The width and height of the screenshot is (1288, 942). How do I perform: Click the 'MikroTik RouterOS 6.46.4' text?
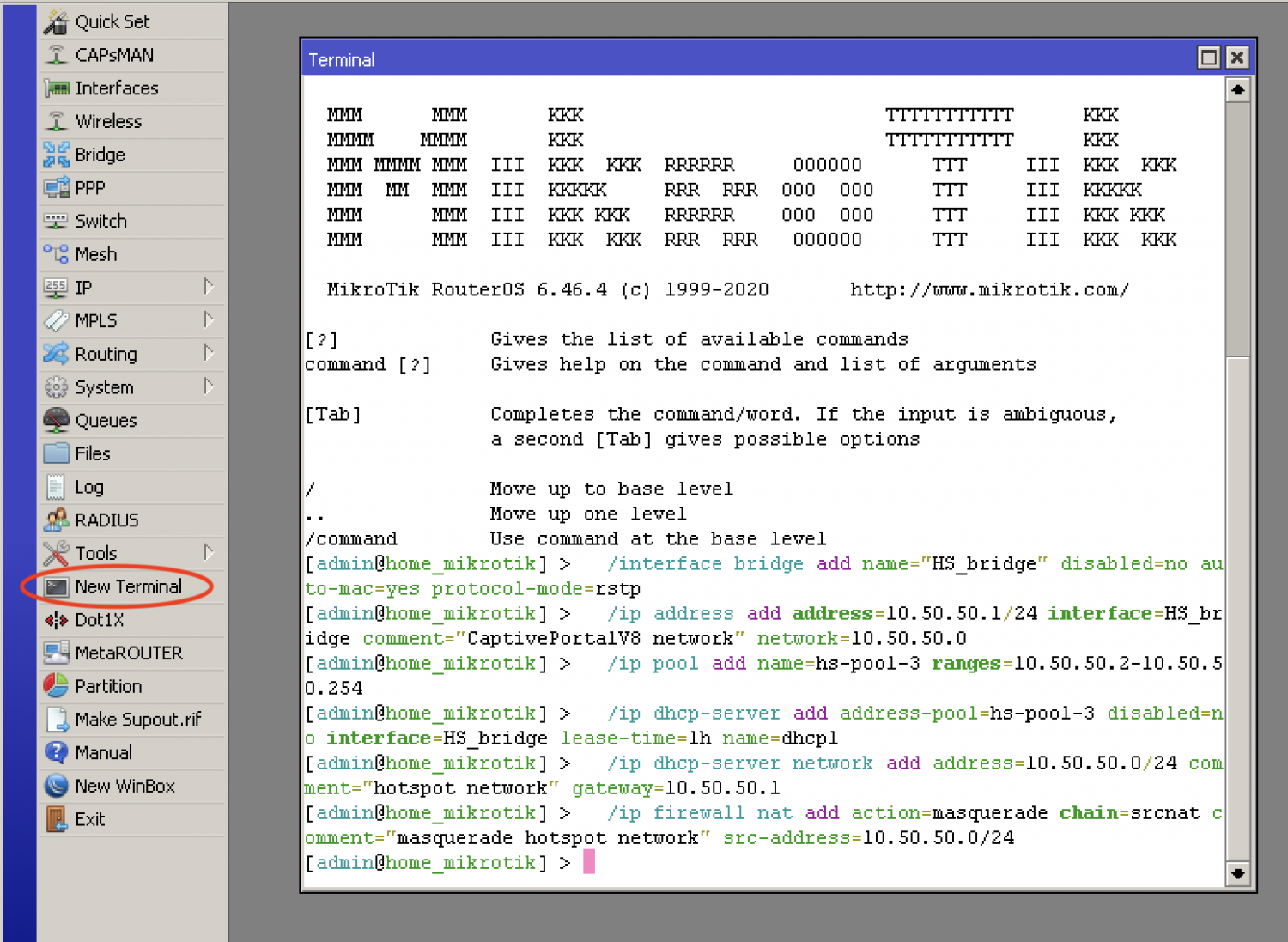tap(467, 290)
